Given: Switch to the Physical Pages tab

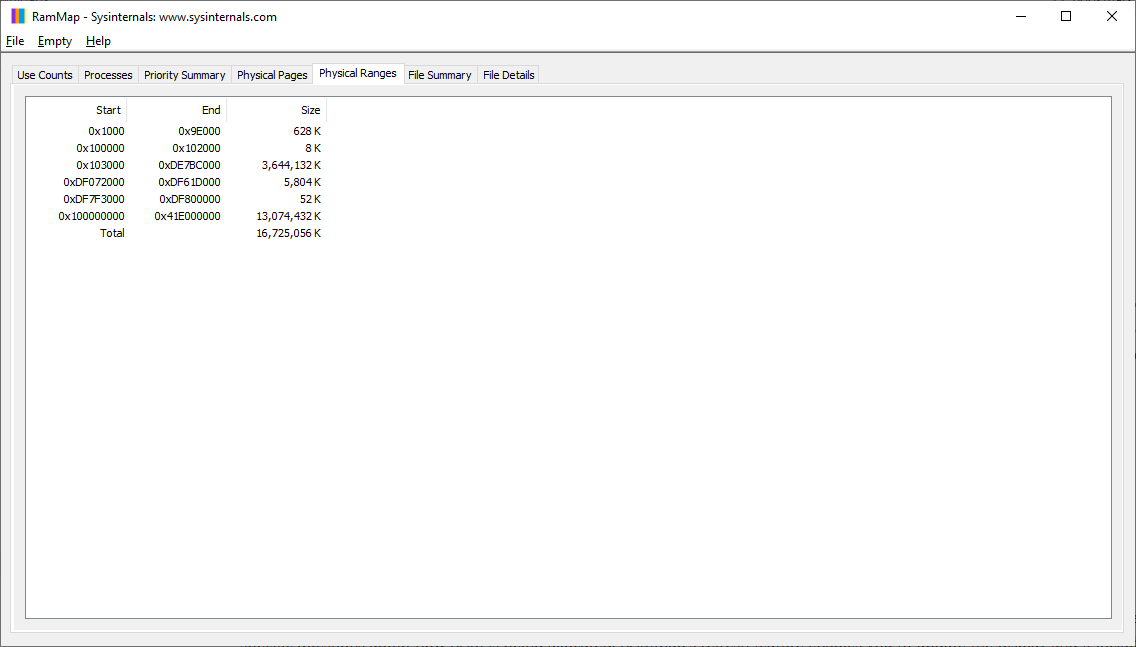Looking at the screenshot, I should tap(272, 75).
